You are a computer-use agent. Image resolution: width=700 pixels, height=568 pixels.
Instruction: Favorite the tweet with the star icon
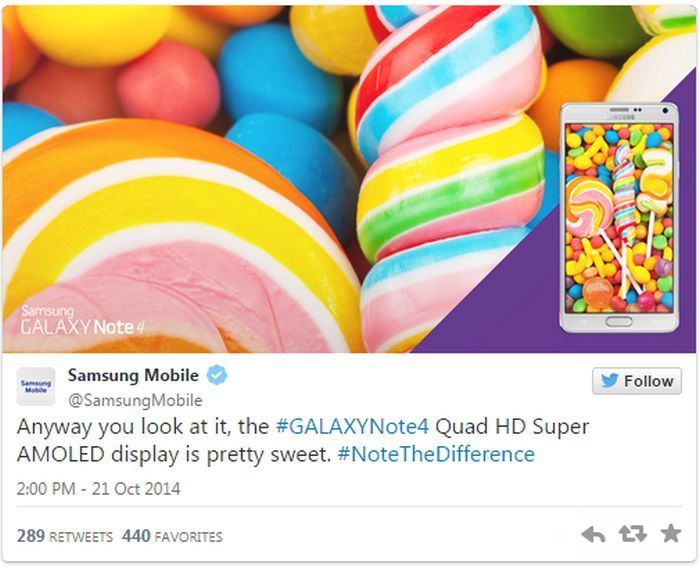click(x=671, y=533)
